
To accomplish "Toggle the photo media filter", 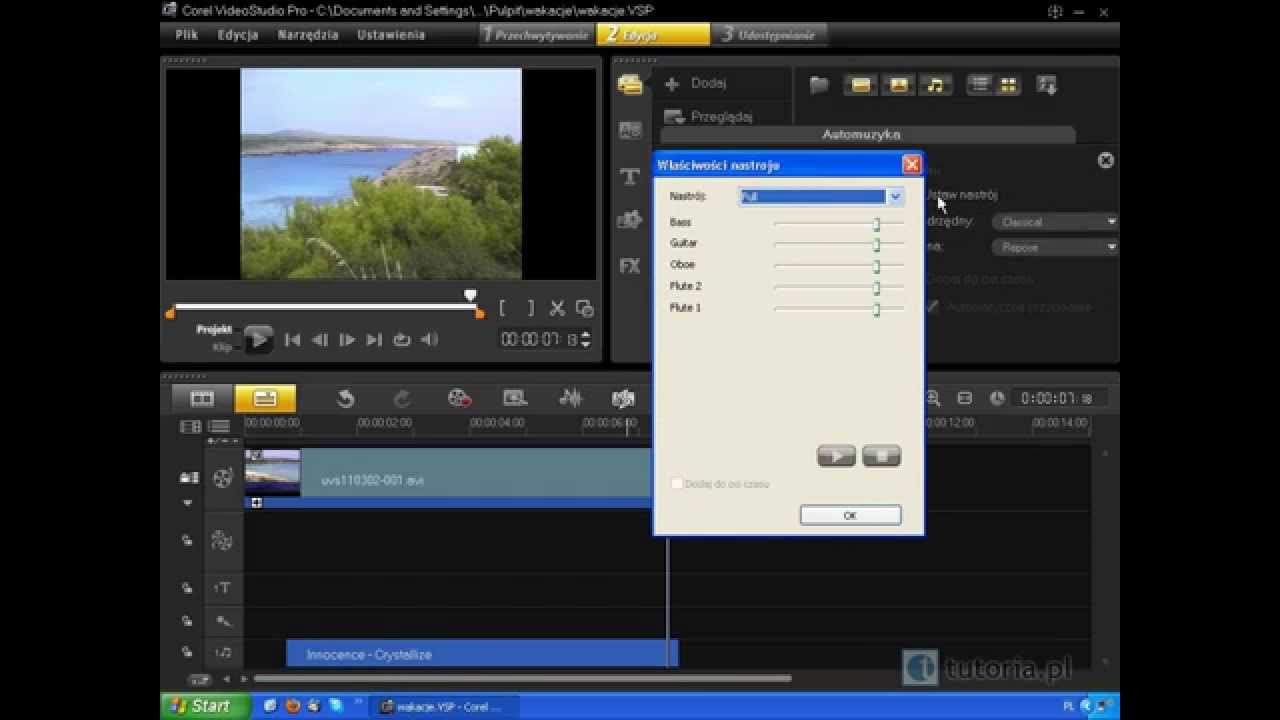I will 898,85.
